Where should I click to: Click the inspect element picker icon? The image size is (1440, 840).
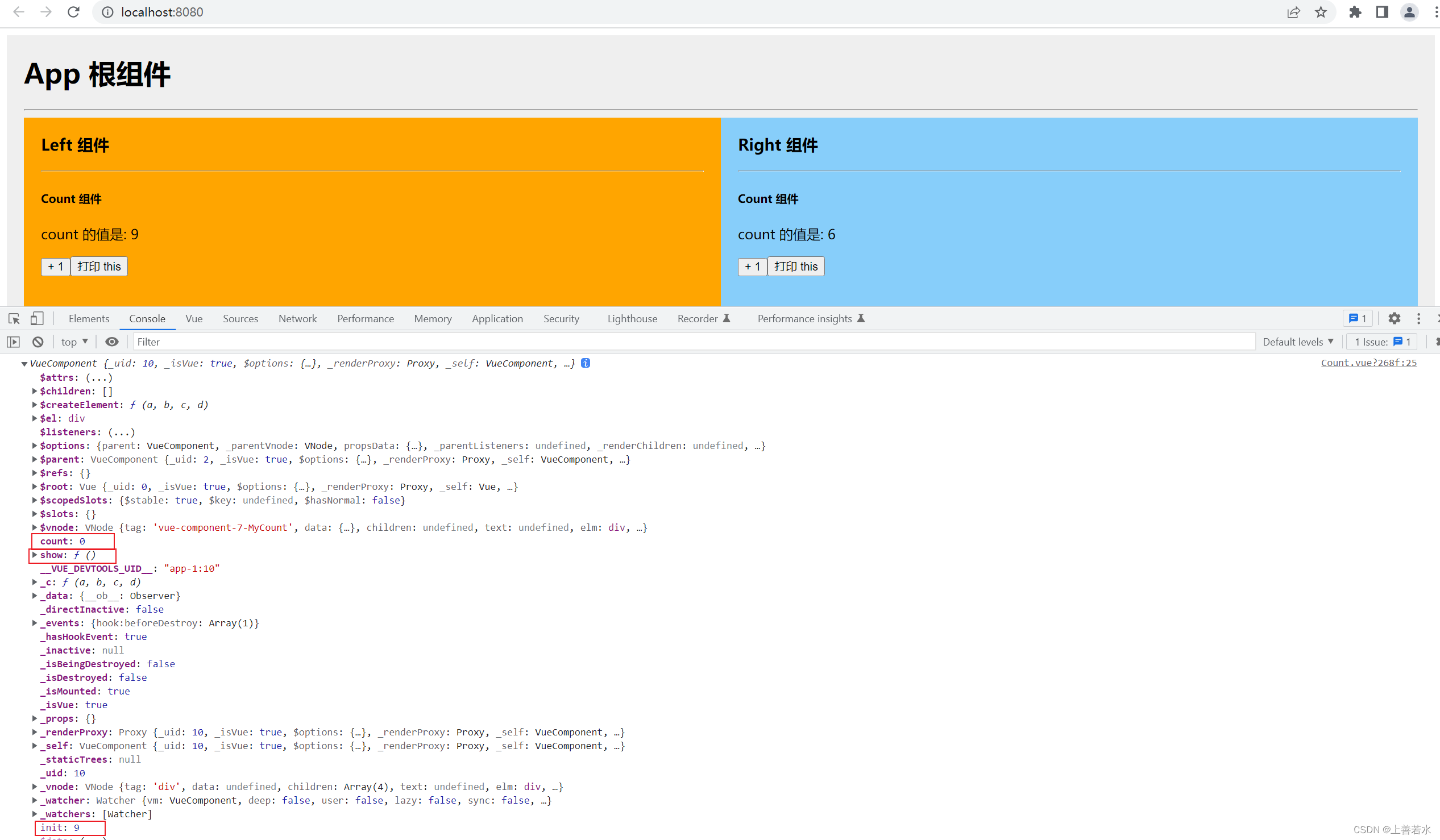(14, 319)
